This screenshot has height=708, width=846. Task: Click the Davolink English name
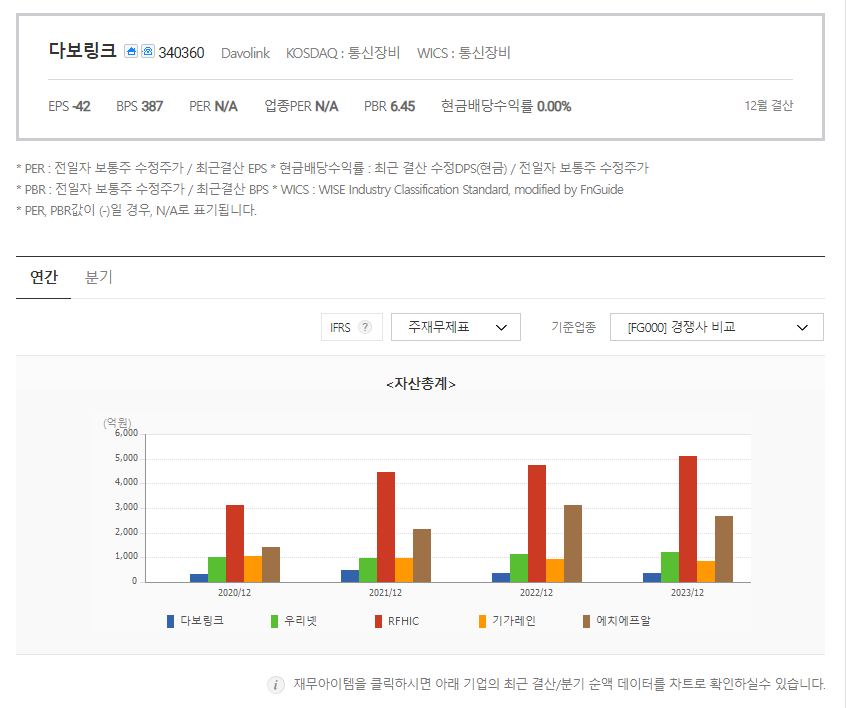tap(245, 53)
